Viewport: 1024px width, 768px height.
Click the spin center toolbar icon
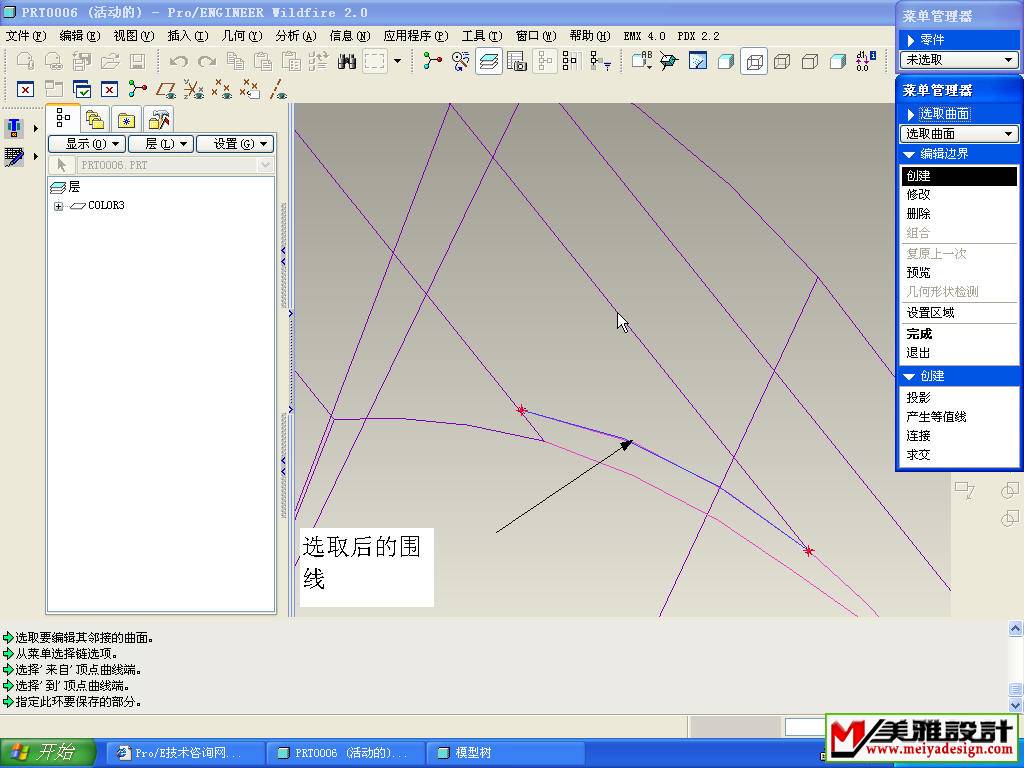click(x=432, y=61)
